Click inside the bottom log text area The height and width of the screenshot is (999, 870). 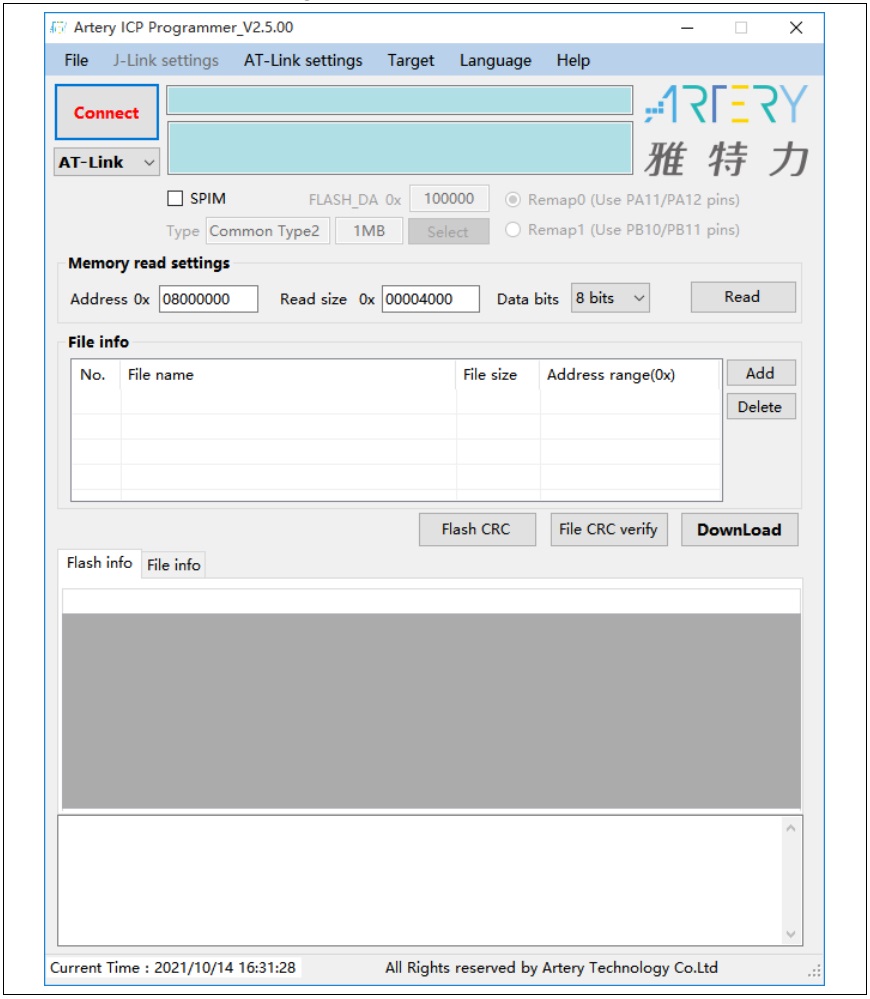[420, 880]
